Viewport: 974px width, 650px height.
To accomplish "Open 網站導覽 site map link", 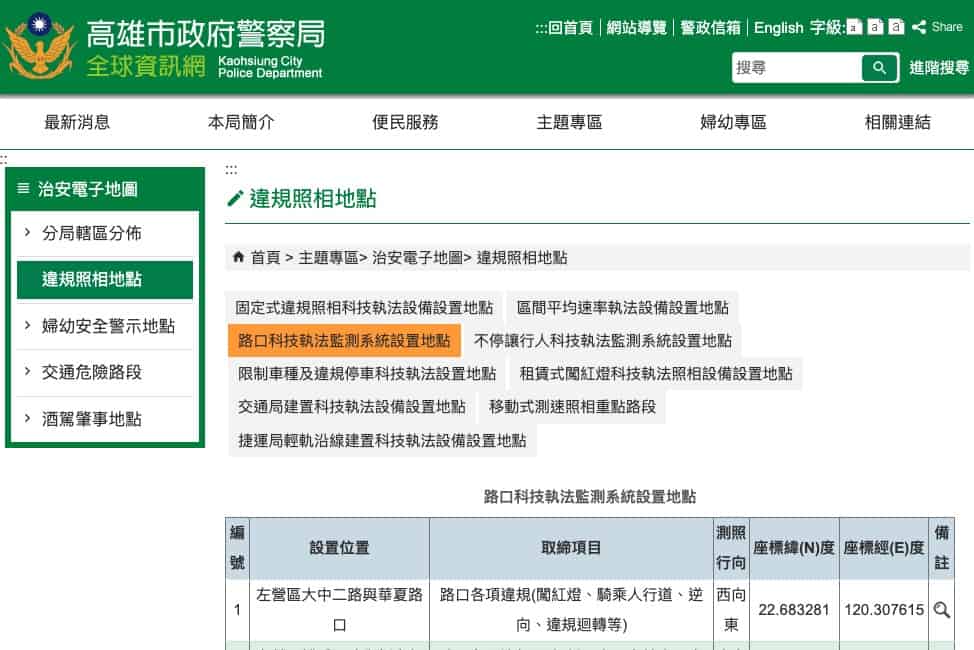I will click(637, 27).
